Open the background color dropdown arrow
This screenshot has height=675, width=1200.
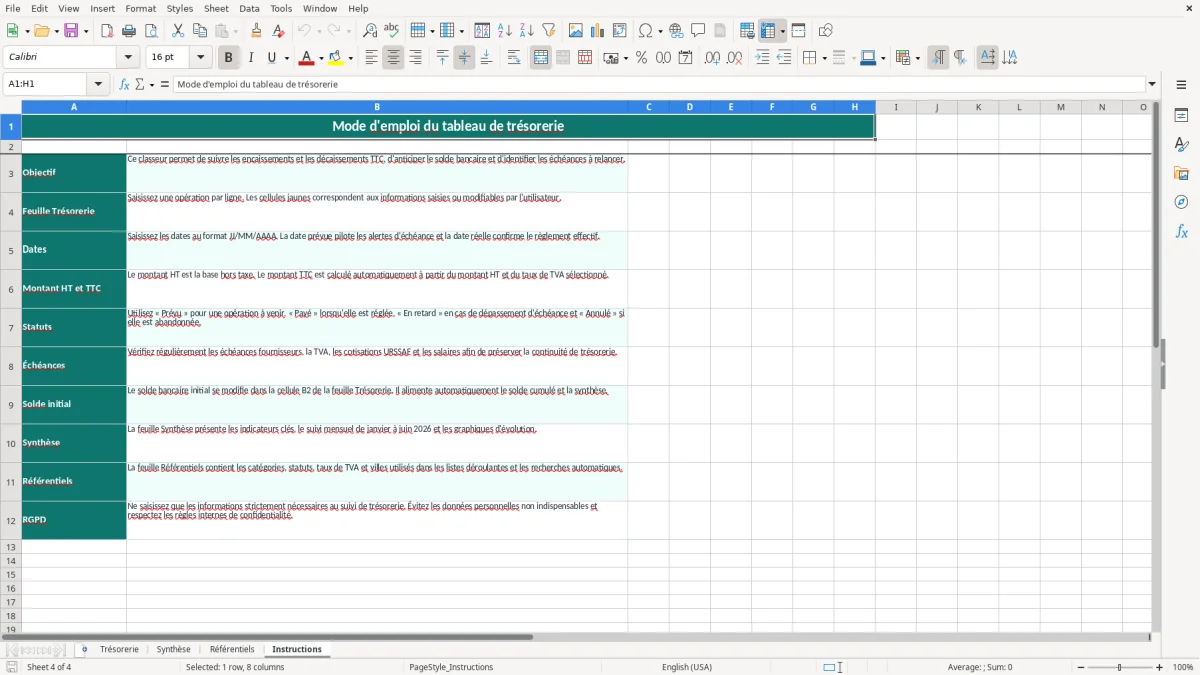click(350, 58)
